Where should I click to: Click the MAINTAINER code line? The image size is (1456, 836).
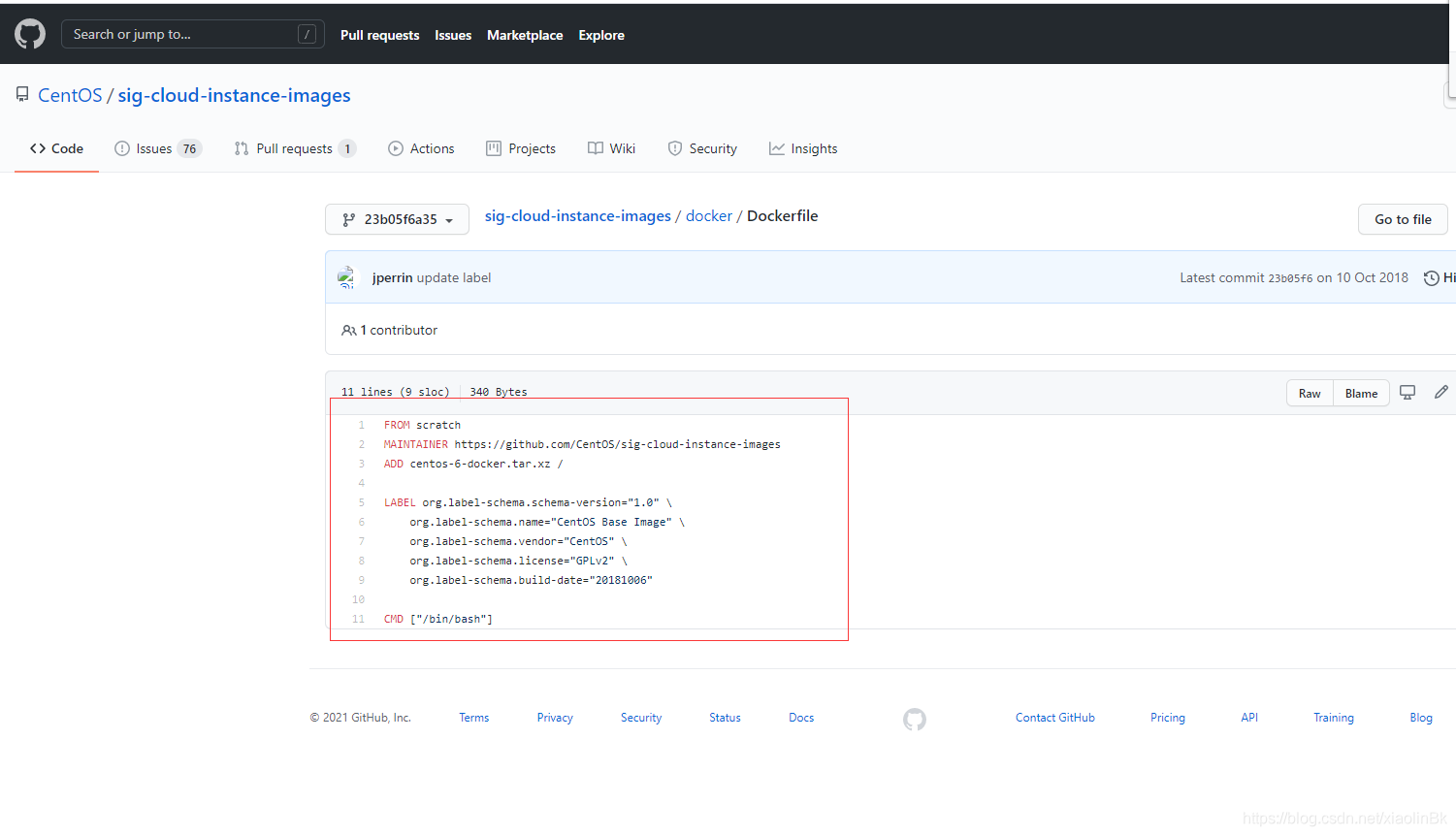click(x=582, y=444)
